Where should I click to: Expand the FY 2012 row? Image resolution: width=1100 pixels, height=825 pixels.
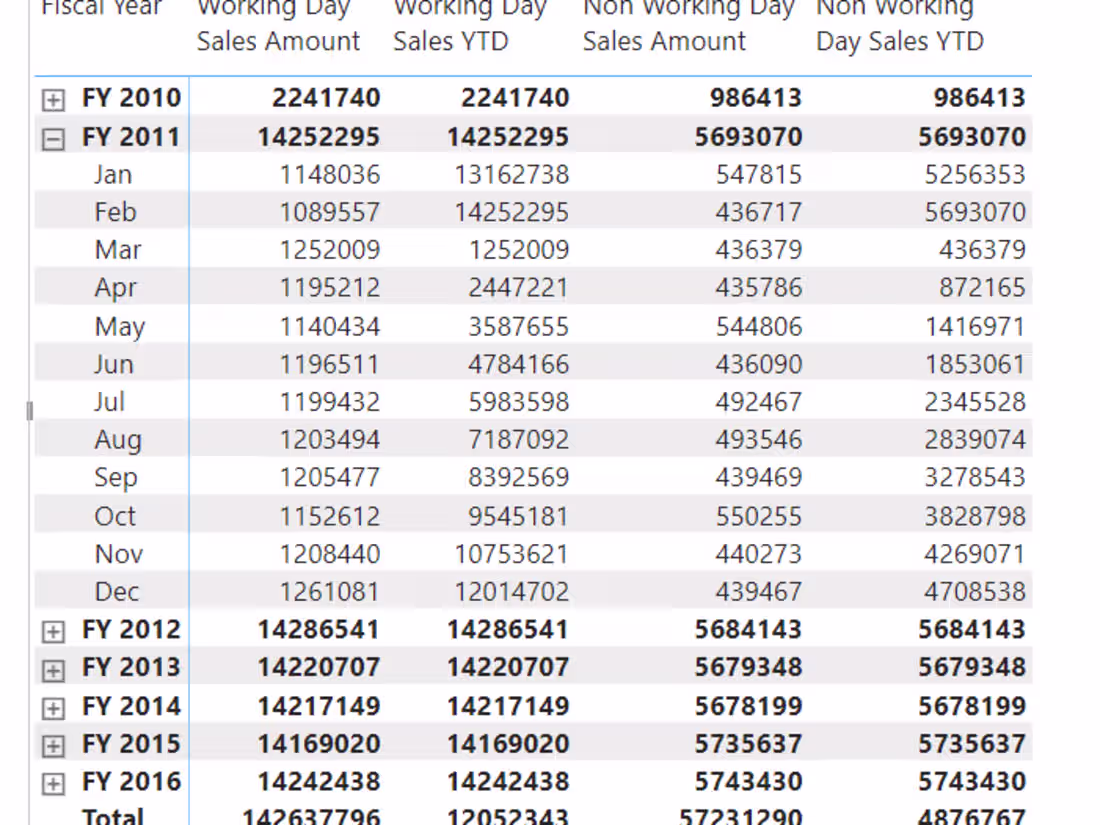point(53,630)
